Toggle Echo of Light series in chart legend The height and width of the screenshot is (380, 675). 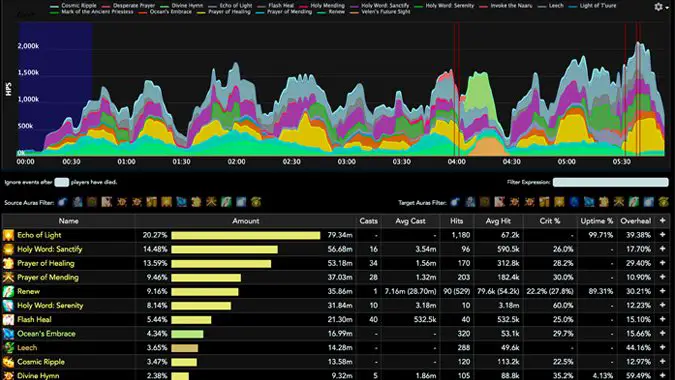coord(230,6)
